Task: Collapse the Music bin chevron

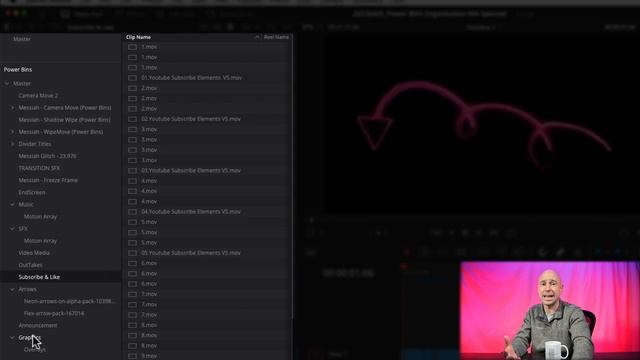Action: coord(12,204)
